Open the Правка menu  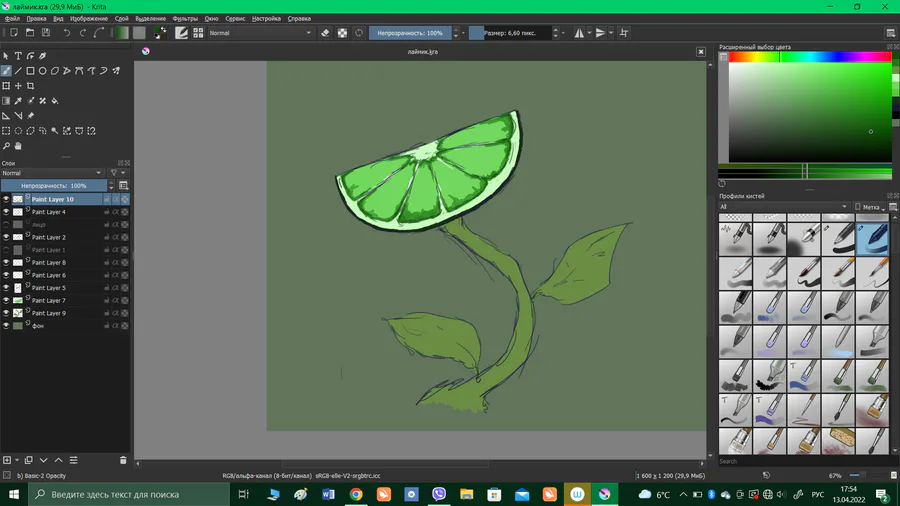[36, 18]
